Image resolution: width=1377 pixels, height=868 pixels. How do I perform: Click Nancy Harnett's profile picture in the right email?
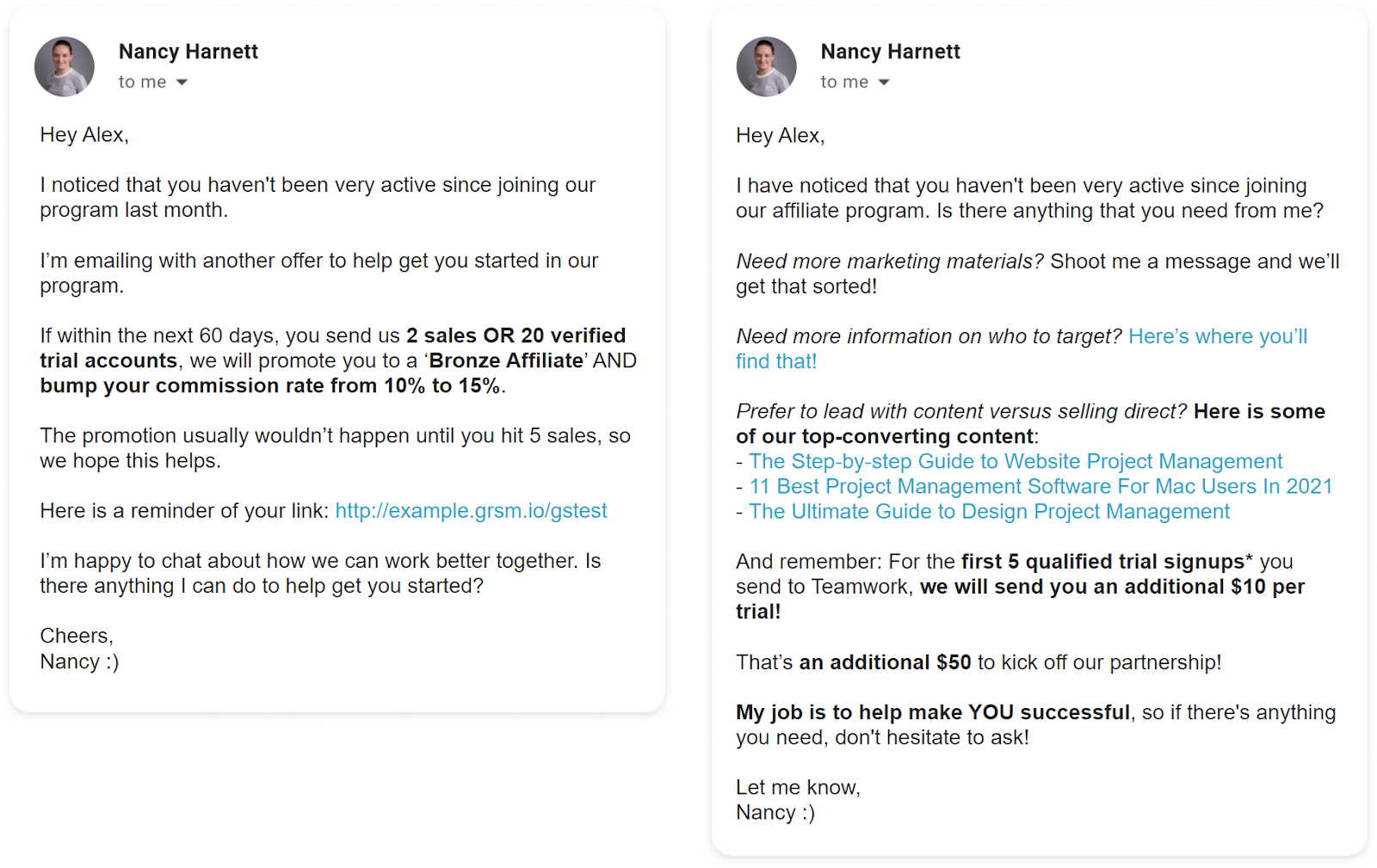click(x=766, y=66)
